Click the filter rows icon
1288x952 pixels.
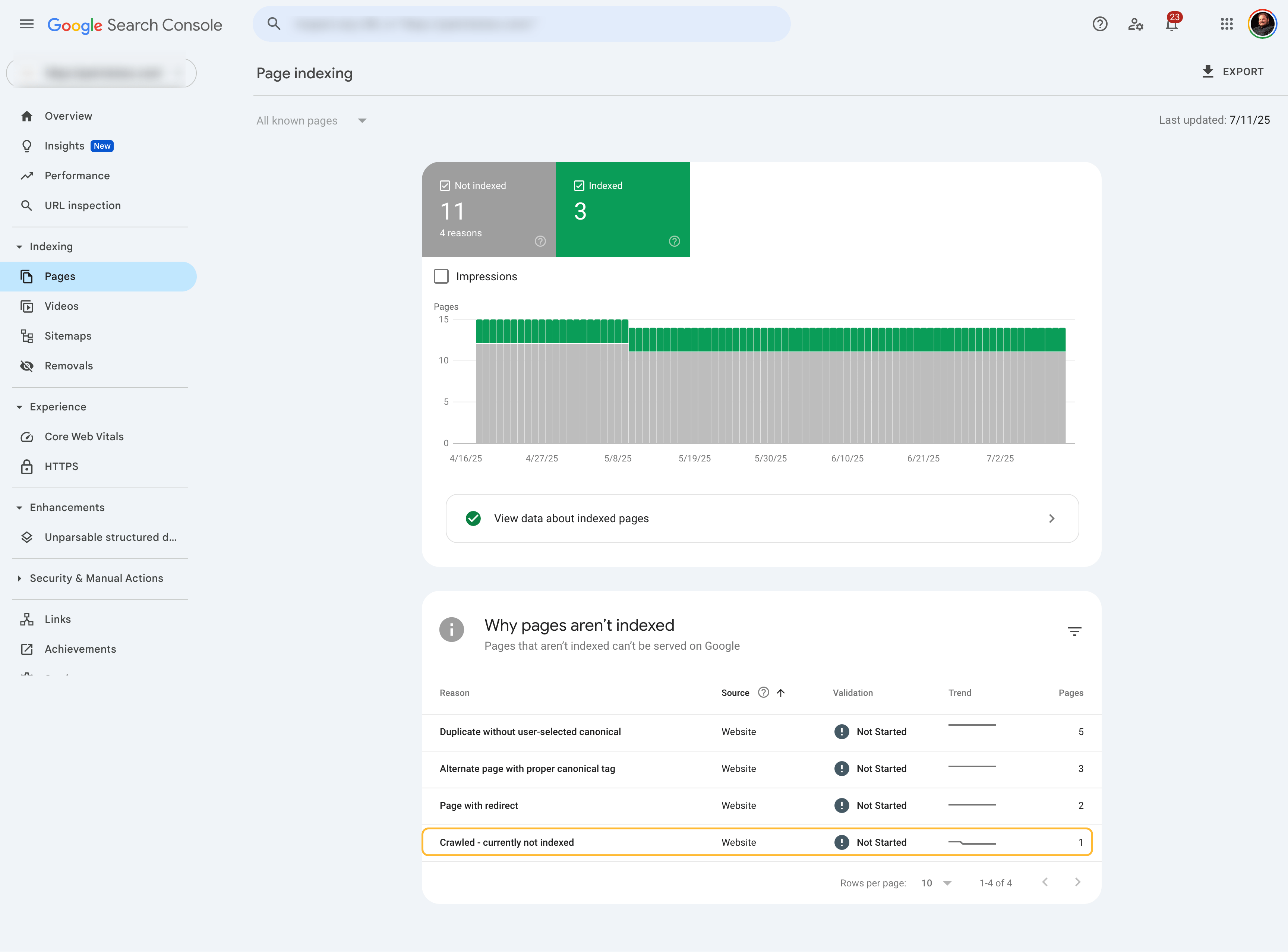click(x=1074, y=631)
